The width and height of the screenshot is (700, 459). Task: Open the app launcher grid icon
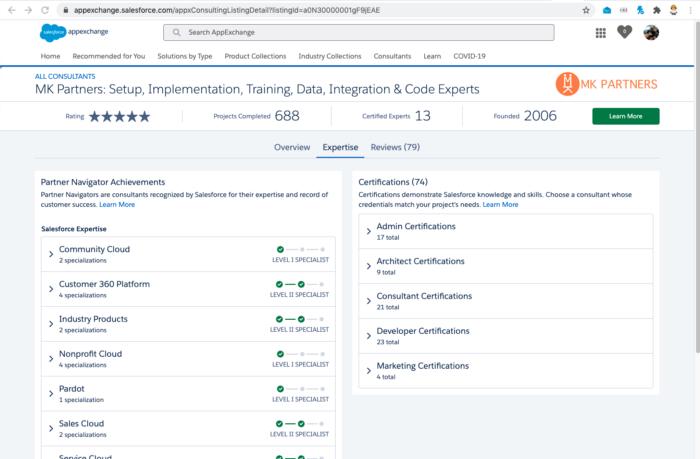(x=600, y=33)
